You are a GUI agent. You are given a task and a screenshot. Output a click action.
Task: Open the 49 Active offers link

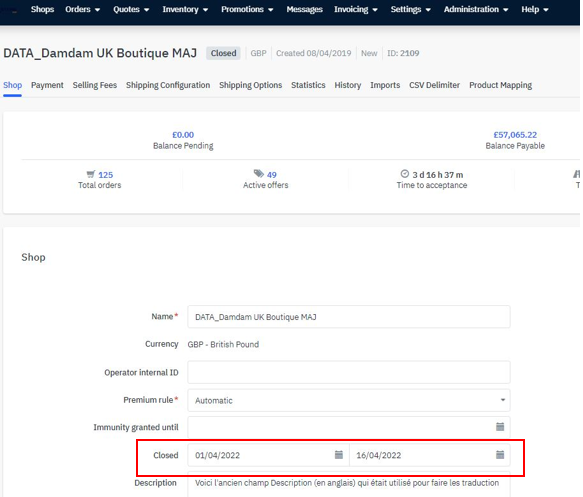(x=272, y=175)
